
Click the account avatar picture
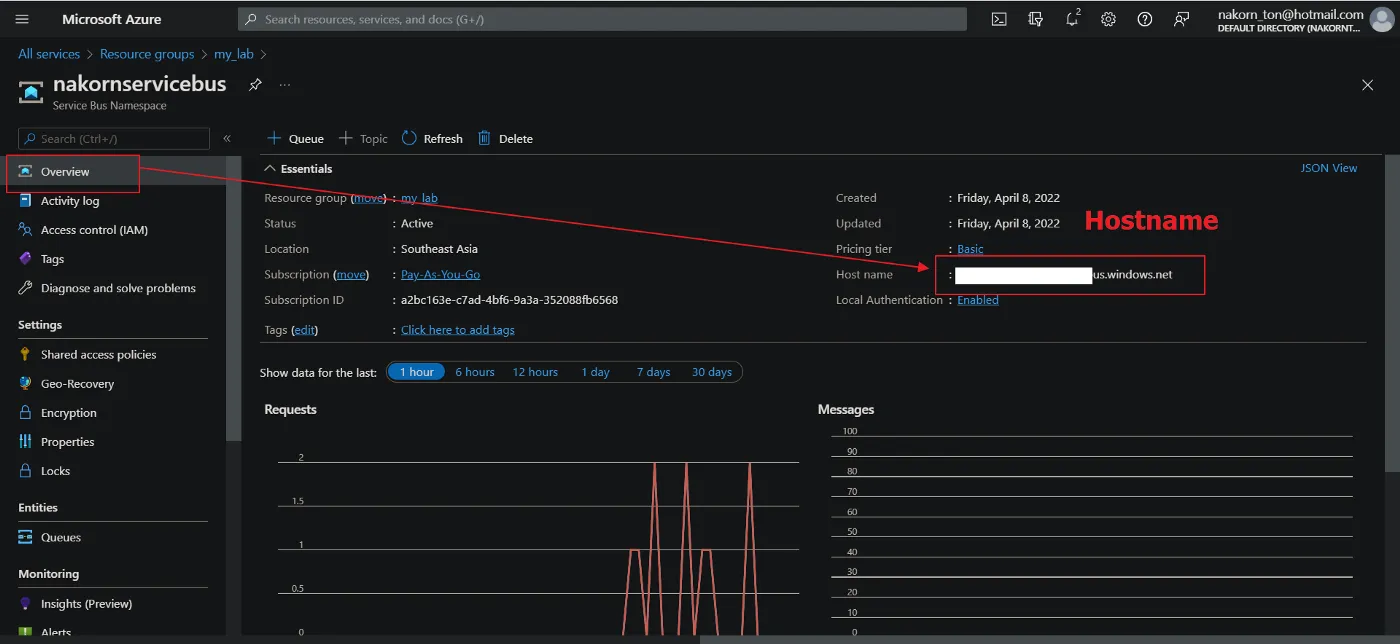click(1382, 19)
